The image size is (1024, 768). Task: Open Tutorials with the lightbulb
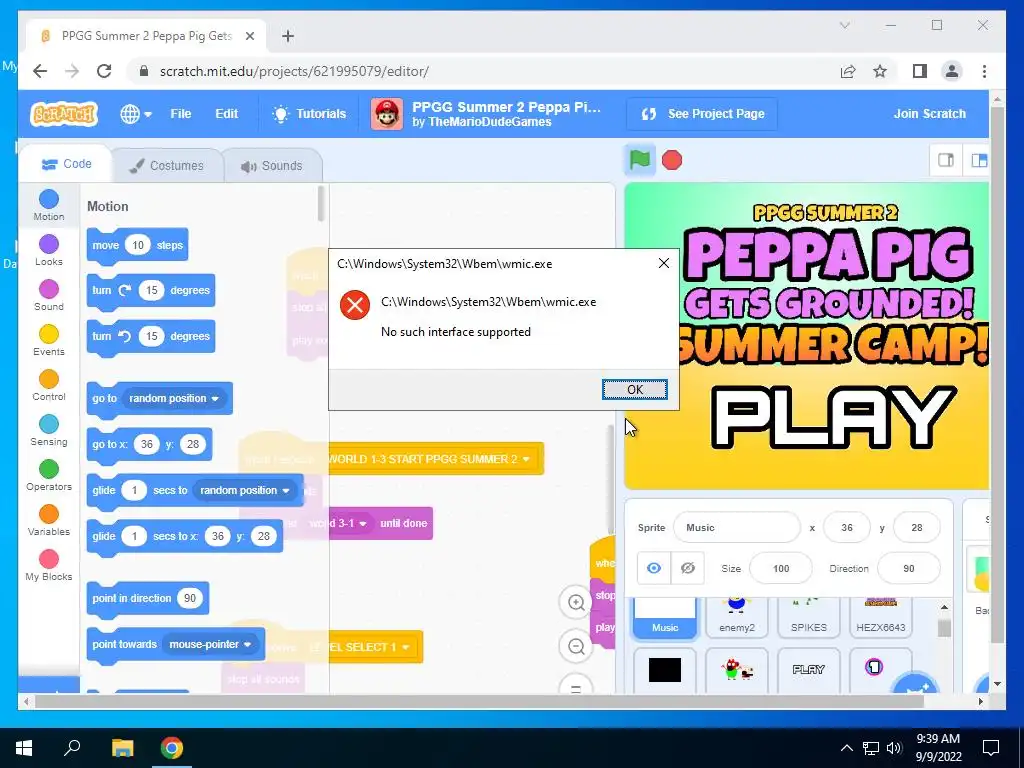(309, 114)
